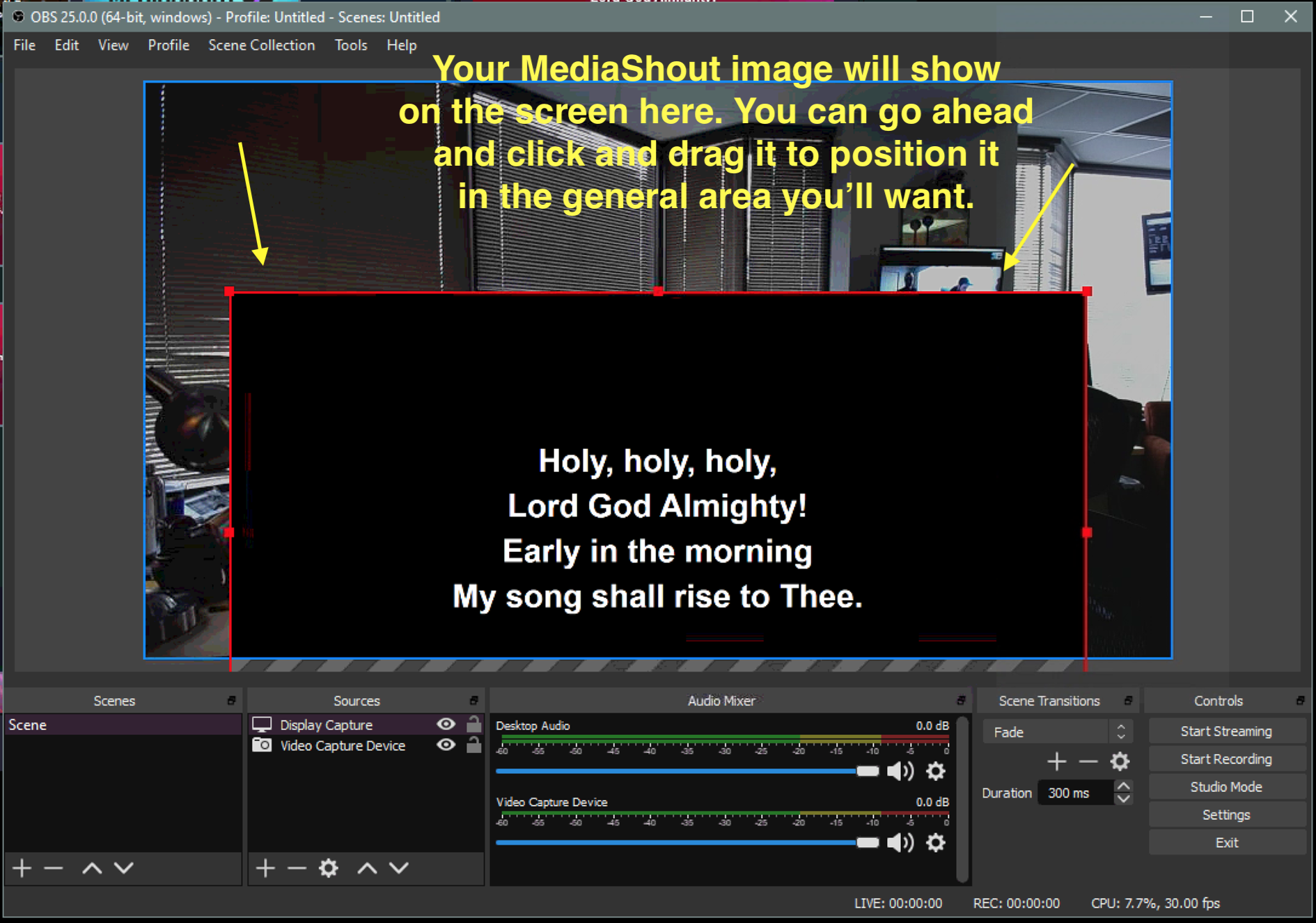Increase transition duration with up arrow
Screen dimensions: 1316x923
coord(1123,787)
